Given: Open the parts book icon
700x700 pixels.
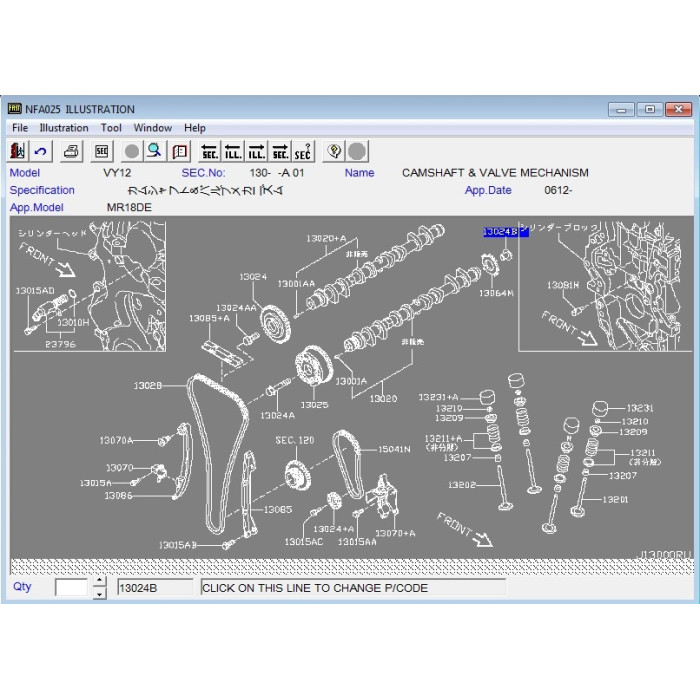Looking at the screenshot, I should [179, 151].
